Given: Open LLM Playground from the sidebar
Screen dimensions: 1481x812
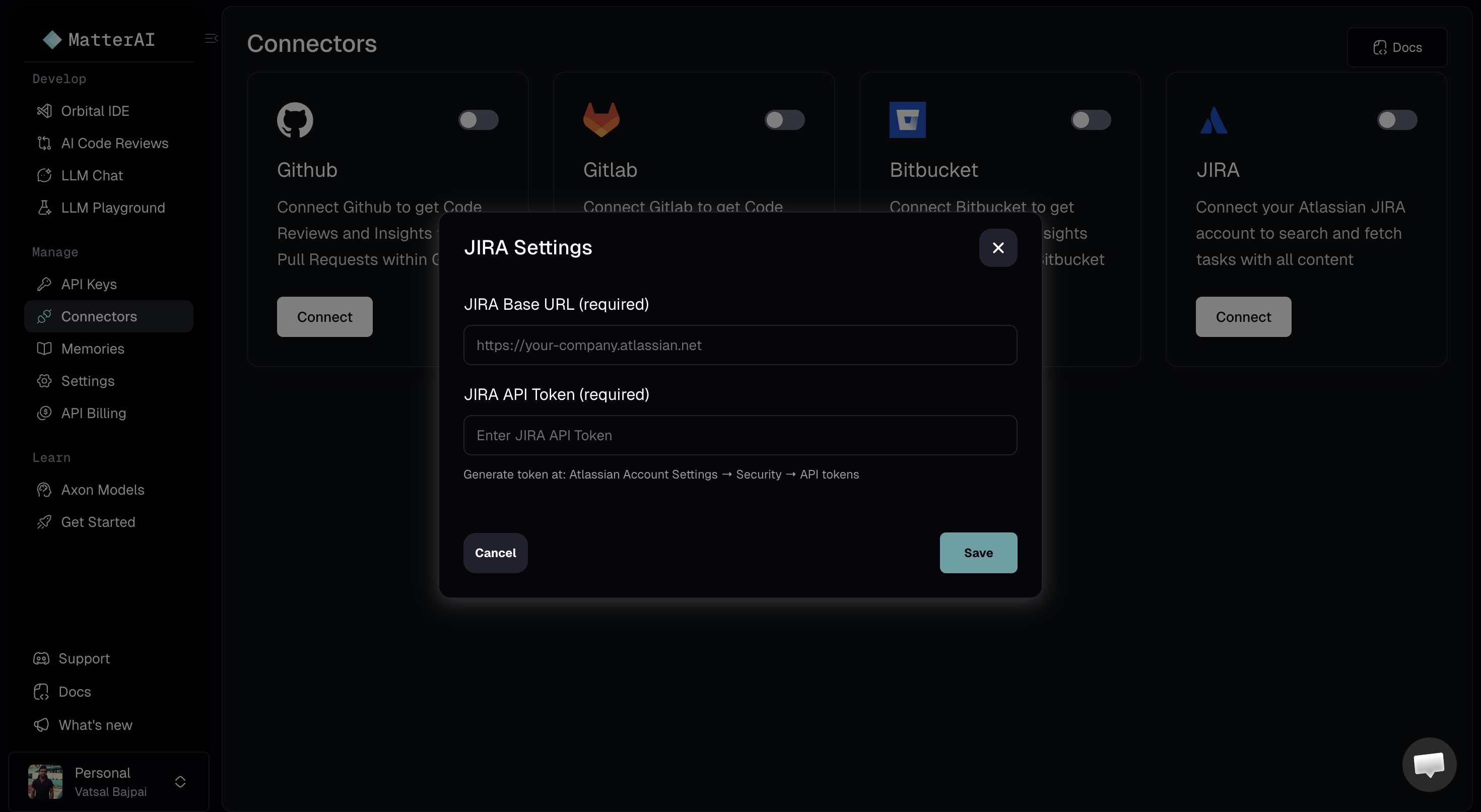Looking at the screenshot, I should (45, 208).
